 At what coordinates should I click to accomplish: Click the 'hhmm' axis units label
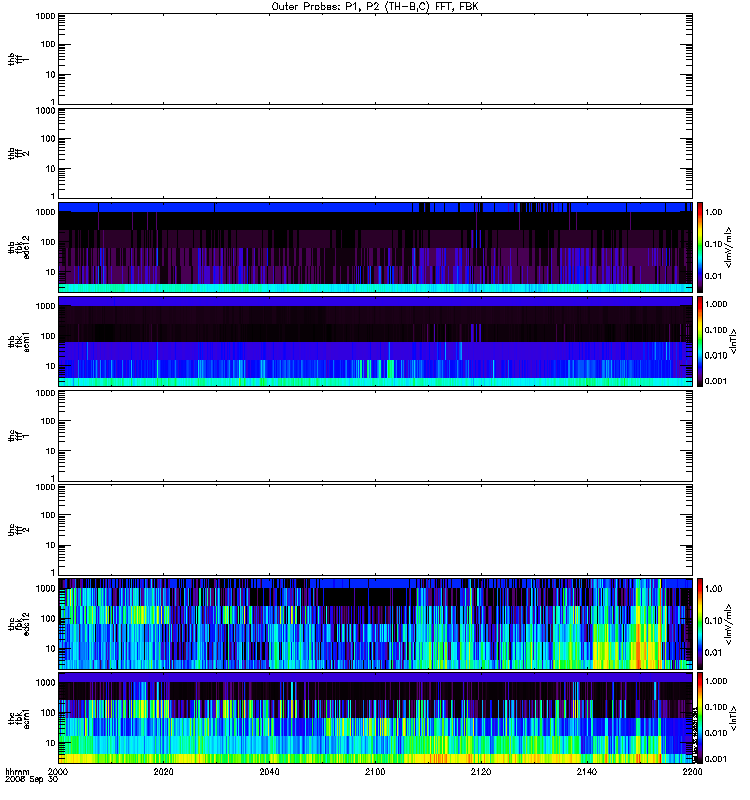click(x=17, y=771)
